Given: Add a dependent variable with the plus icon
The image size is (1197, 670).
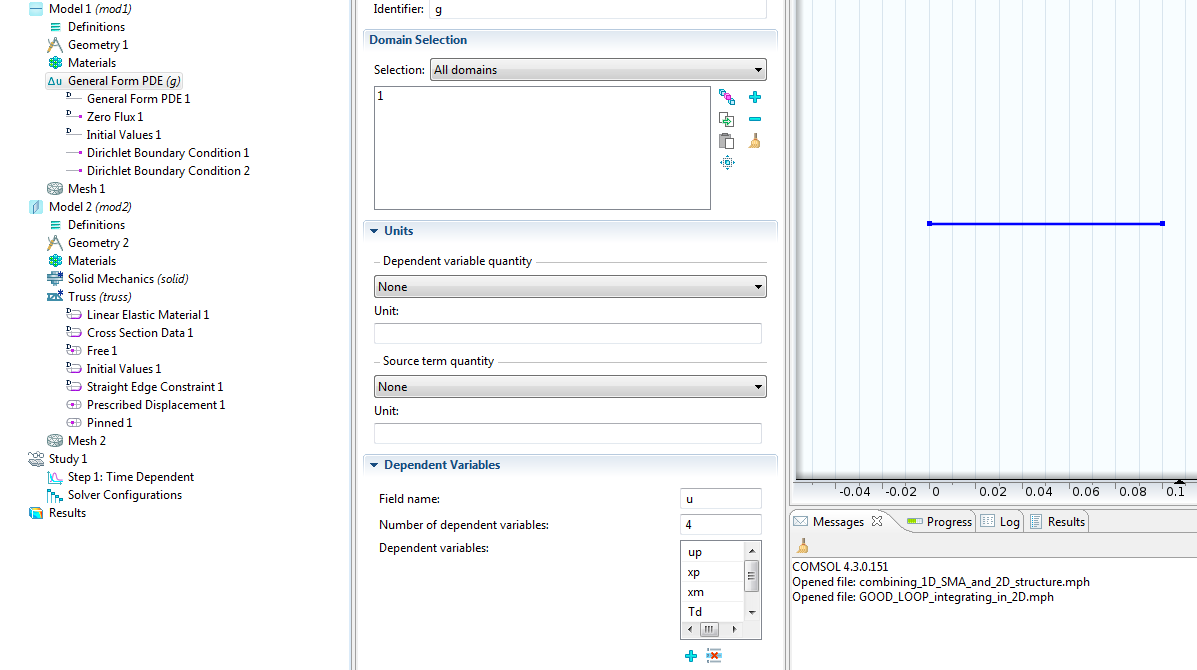Looking at the screenshot, I should (x=690, y=656).
